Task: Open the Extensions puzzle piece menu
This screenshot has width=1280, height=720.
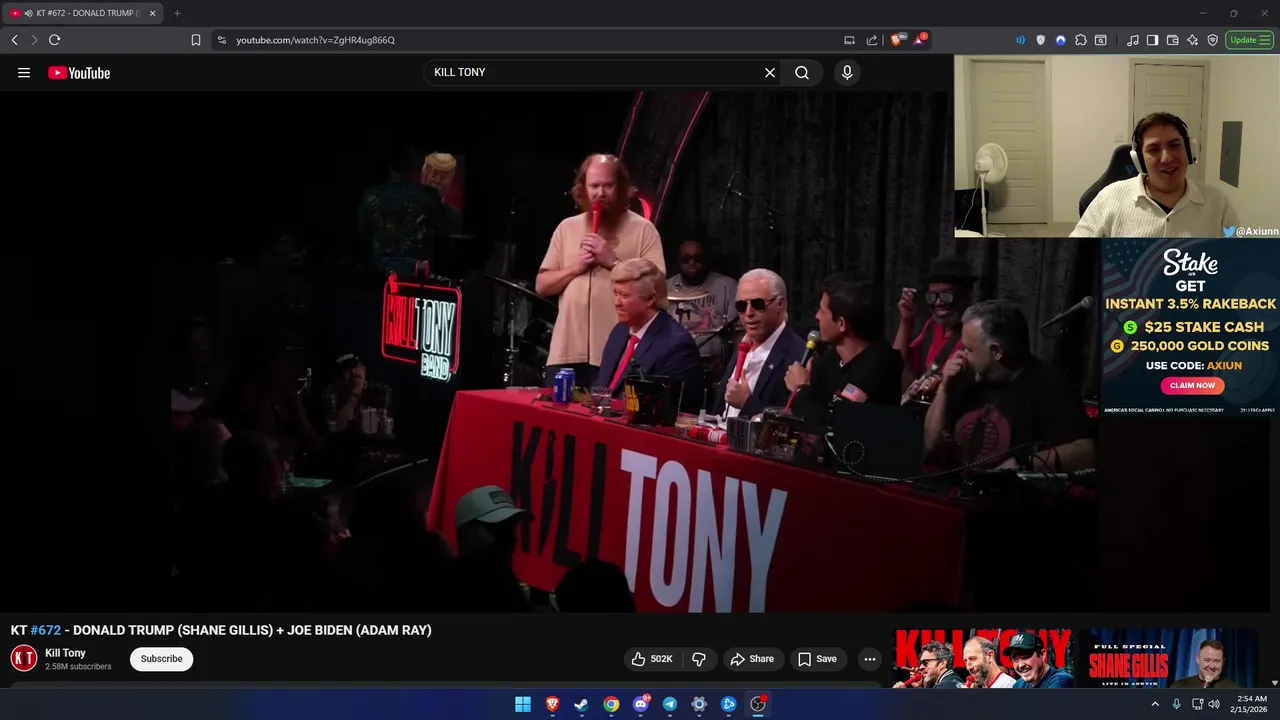Action: [x=1081, y=40]
